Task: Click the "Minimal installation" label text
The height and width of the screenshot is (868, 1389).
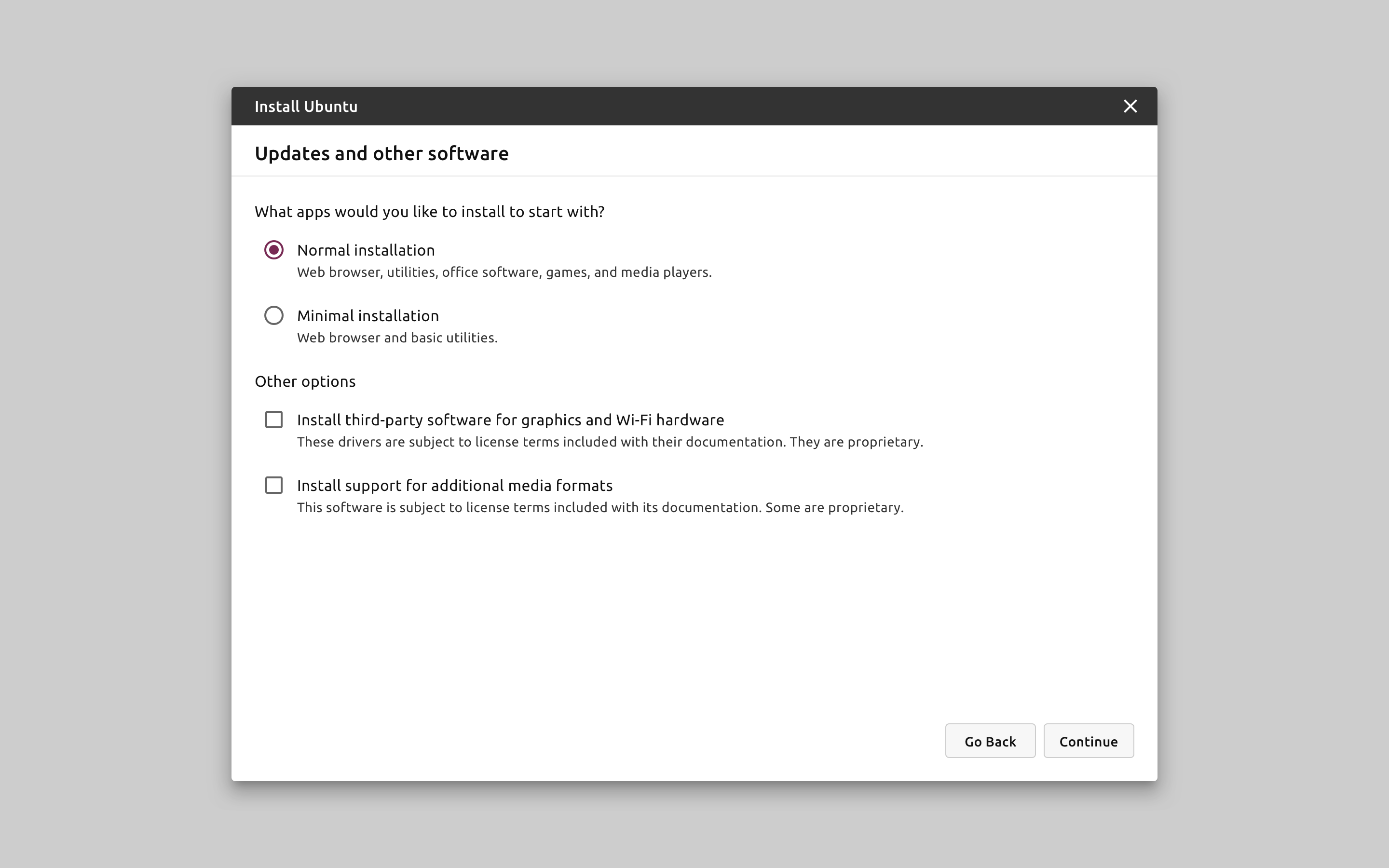Action: click(x=368, y=316)
